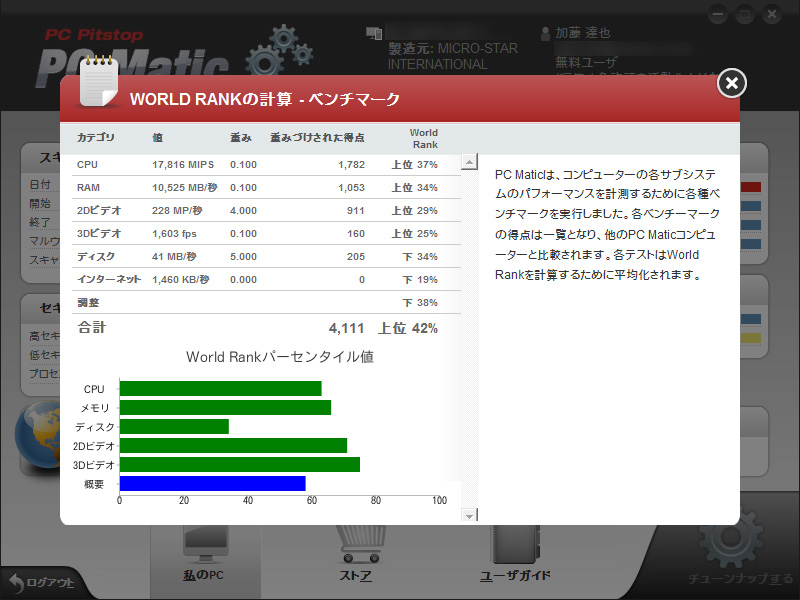Click the computer icon beside manufacturer info
800x600 pixels.
click(374, 33)
